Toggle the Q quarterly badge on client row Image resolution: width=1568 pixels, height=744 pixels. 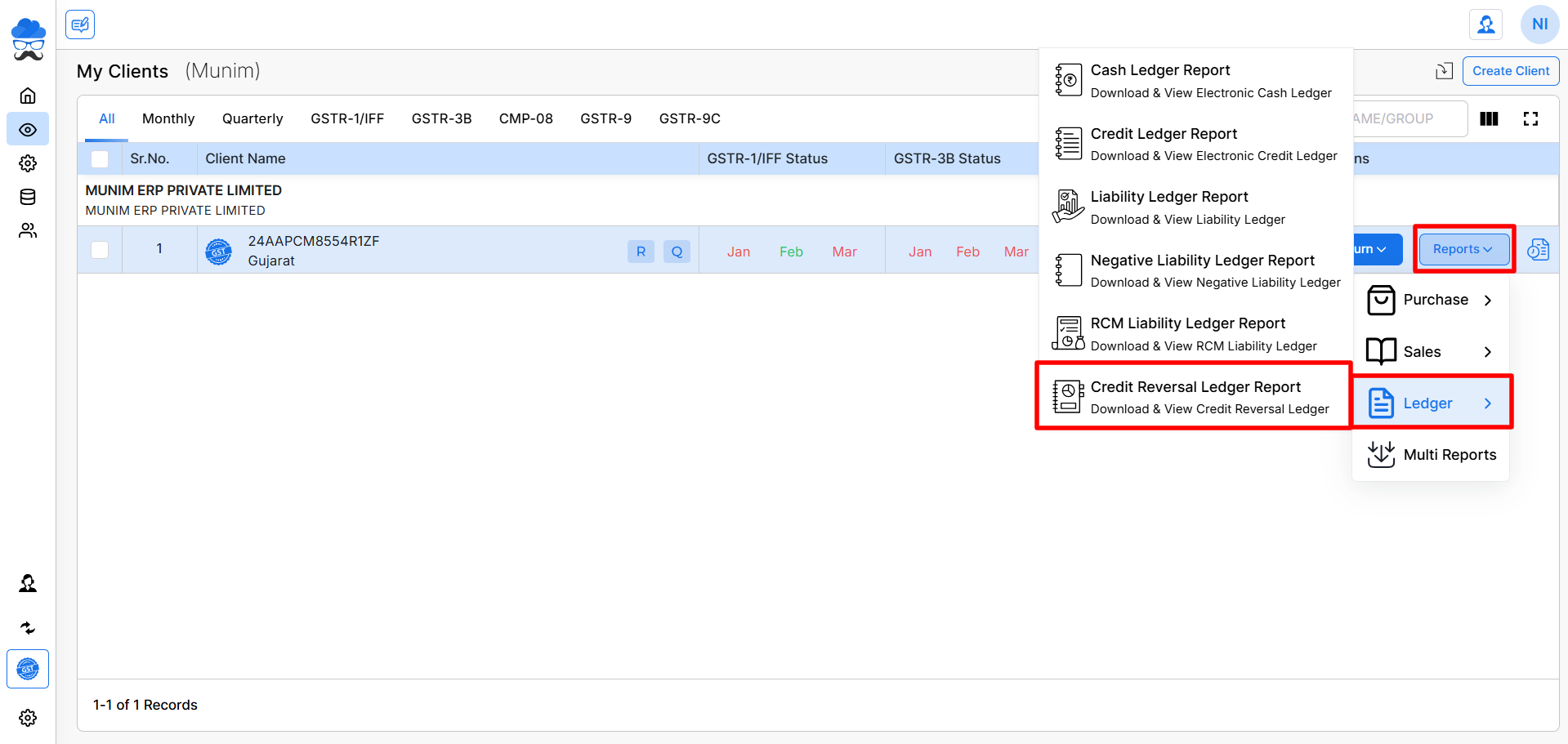pos(677,252)
